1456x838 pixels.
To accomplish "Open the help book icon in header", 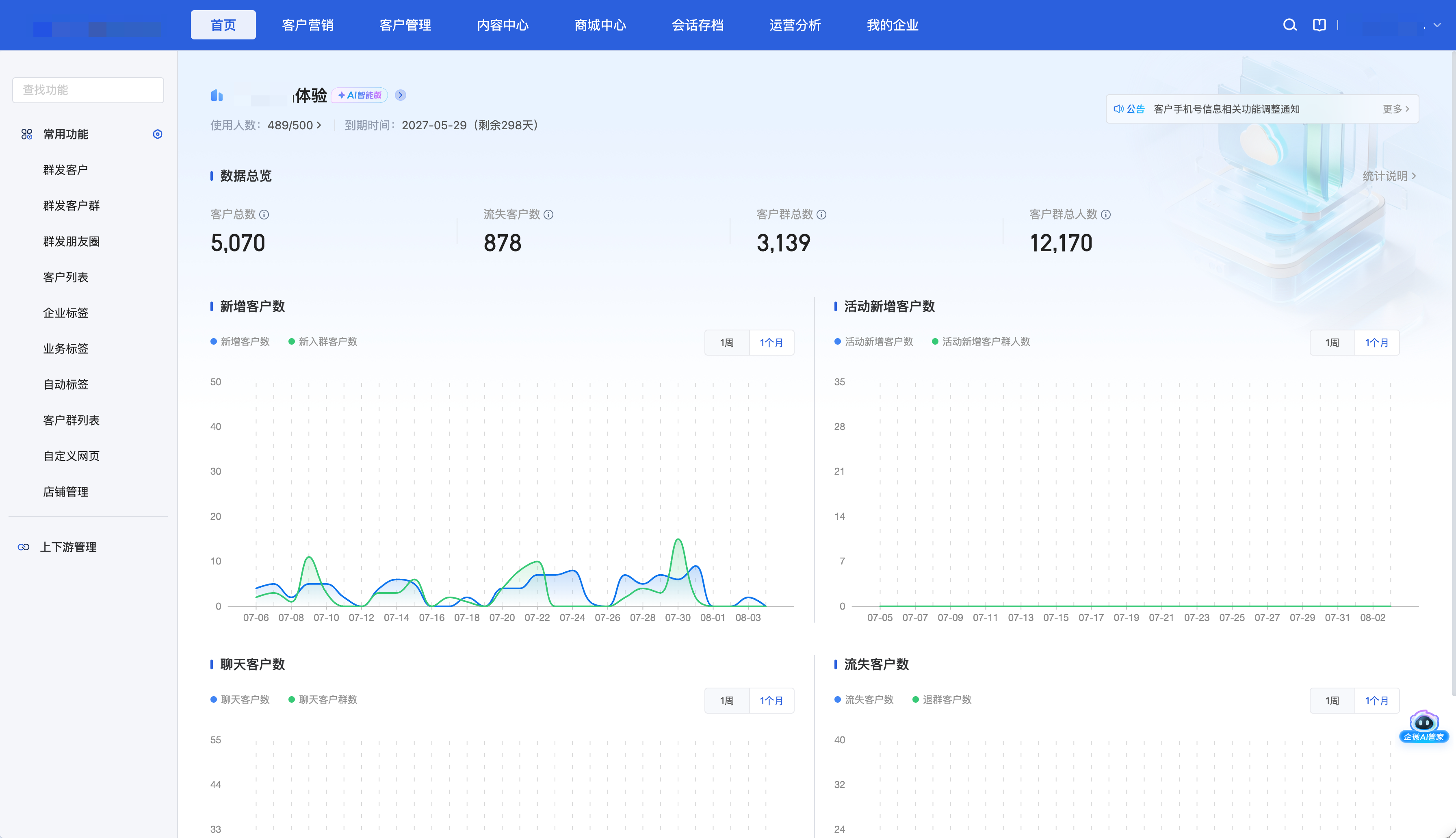I will tap(1319, 25).
